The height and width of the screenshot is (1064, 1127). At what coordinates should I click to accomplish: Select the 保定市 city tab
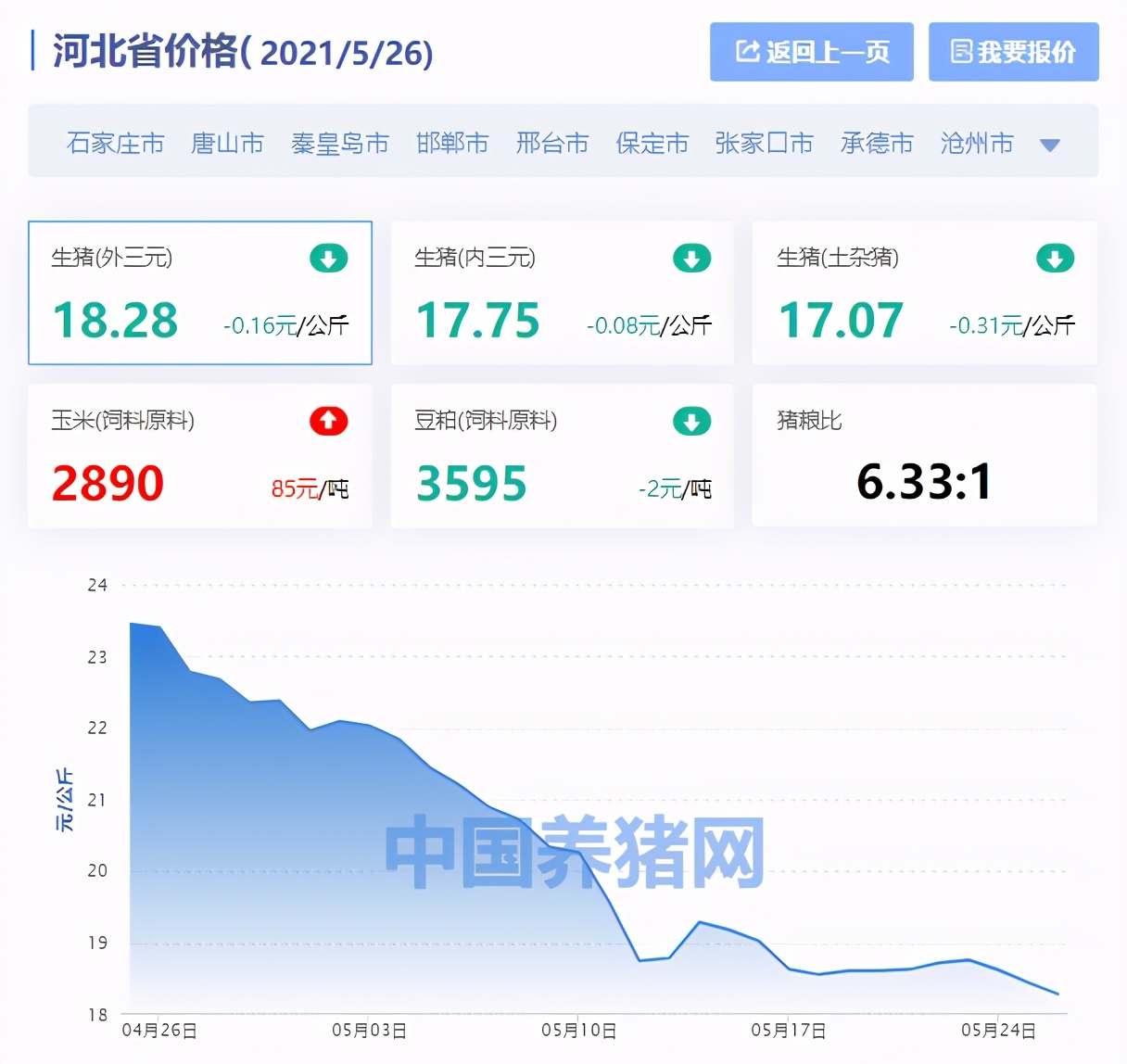pyautogui.click(x=652, y=144)
